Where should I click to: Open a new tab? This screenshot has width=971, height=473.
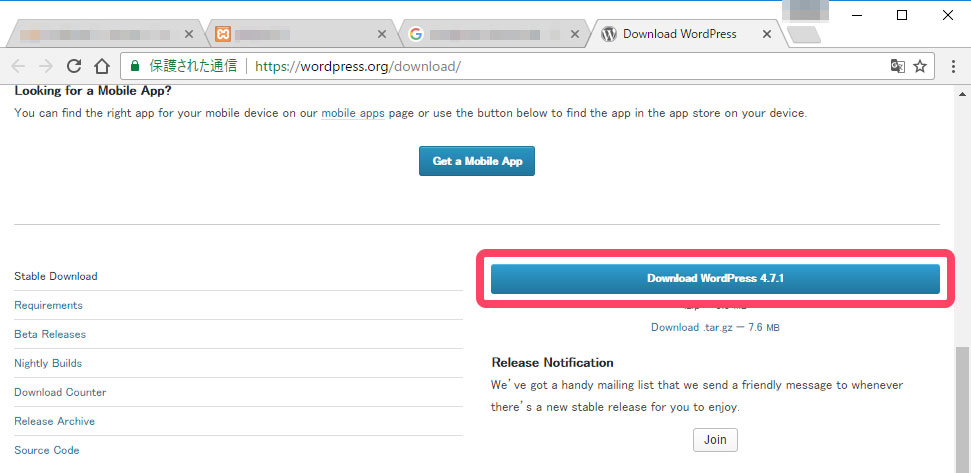coord(804,35)
